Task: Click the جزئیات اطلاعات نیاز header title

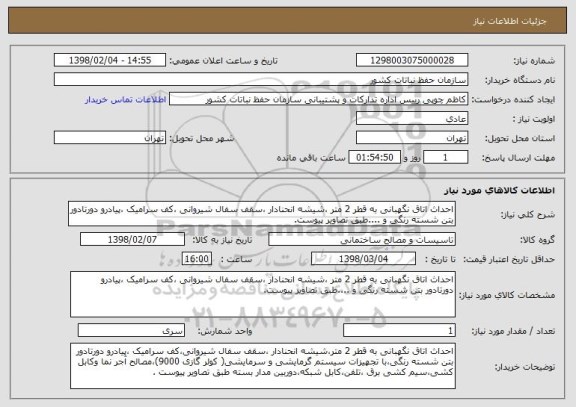Action: (x=510, y=21)
